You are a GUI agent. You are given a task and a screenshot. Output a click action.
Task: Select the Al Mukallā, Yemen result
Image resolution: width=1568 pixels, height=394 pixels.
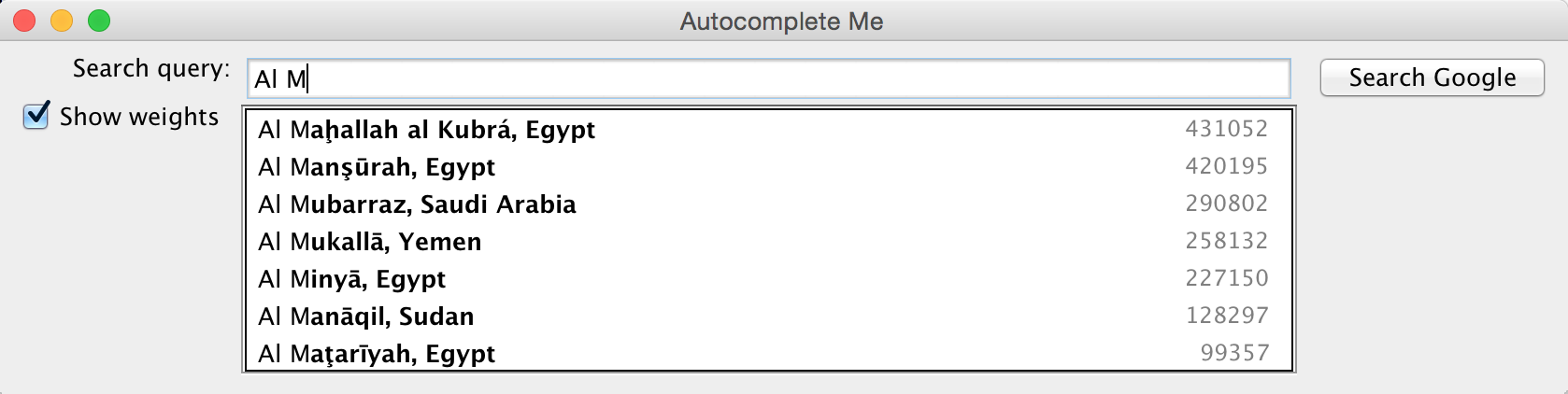[x=370, y=242]
